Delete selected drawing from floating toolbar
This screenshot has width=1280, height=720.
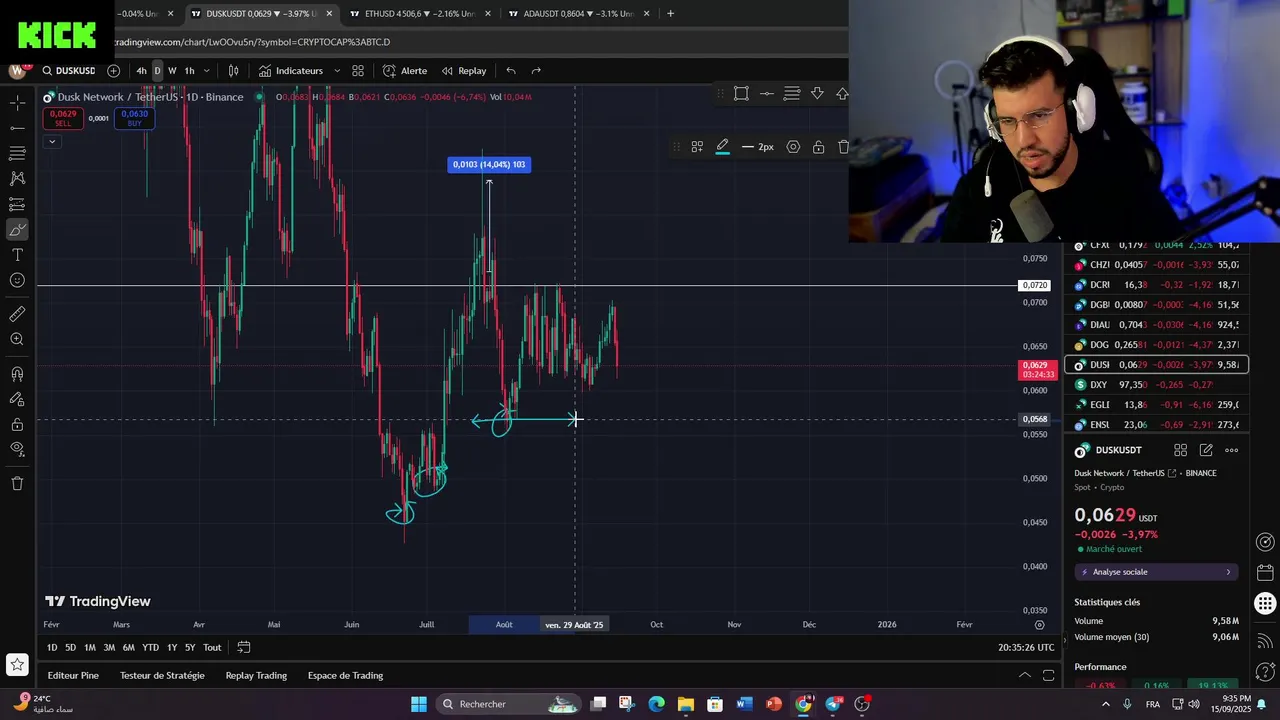pos(843,147)
